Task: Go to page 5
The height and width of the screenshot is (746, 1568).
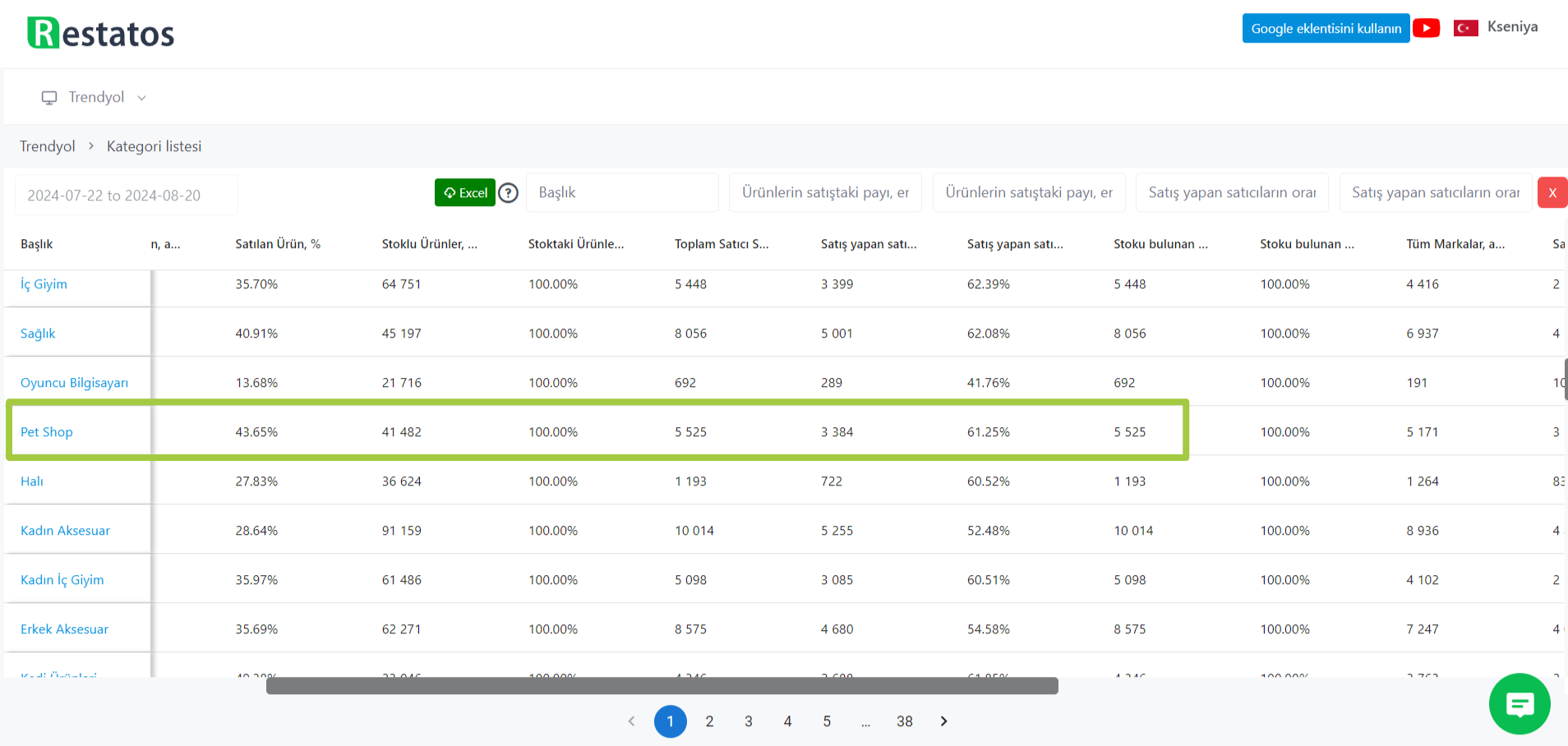Action: point(827,721)
